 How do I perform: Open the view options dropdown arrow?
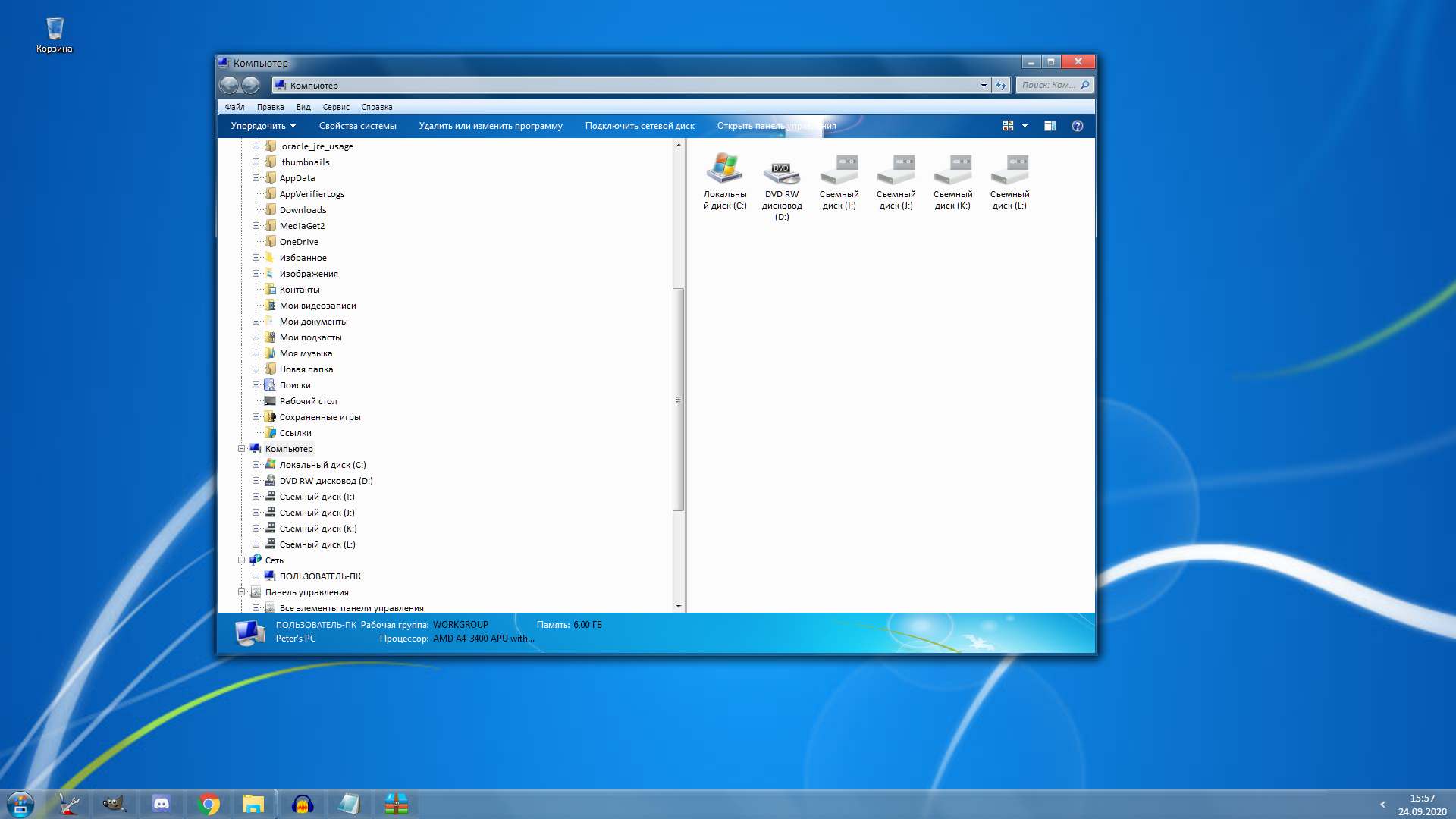tap(1025, 126)
